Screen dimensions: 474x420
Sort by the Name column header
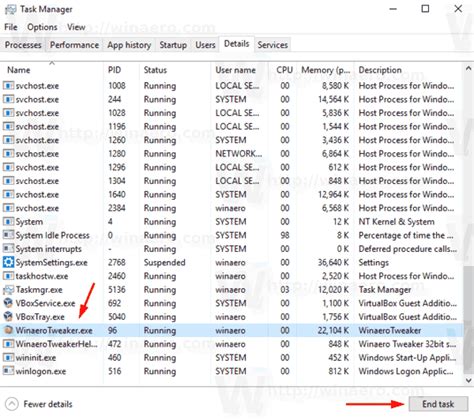tap(52, 70)
